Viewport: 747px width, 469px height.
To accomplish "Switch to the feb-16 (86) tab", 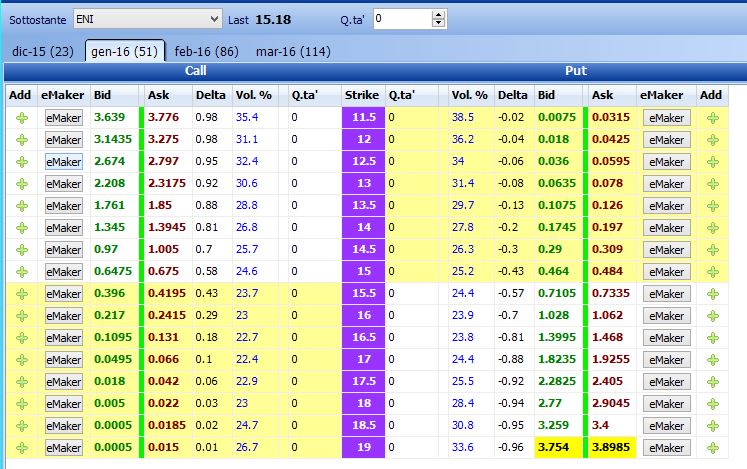I will (x=206, y=51).
